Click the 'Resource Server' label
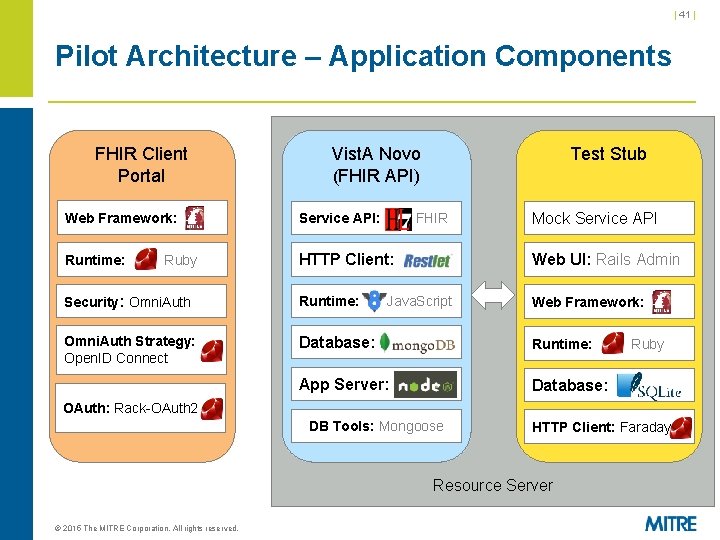This screenshot has height=540, width=720. tap(493, 485)
